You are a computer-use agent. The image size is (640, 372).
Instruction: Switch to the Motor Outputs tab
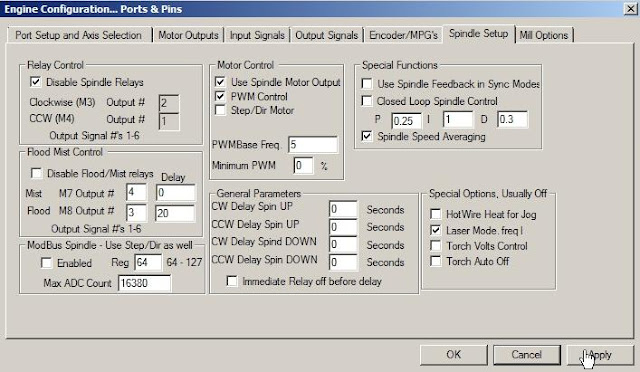pyautogui.click(x=188, y=35)
